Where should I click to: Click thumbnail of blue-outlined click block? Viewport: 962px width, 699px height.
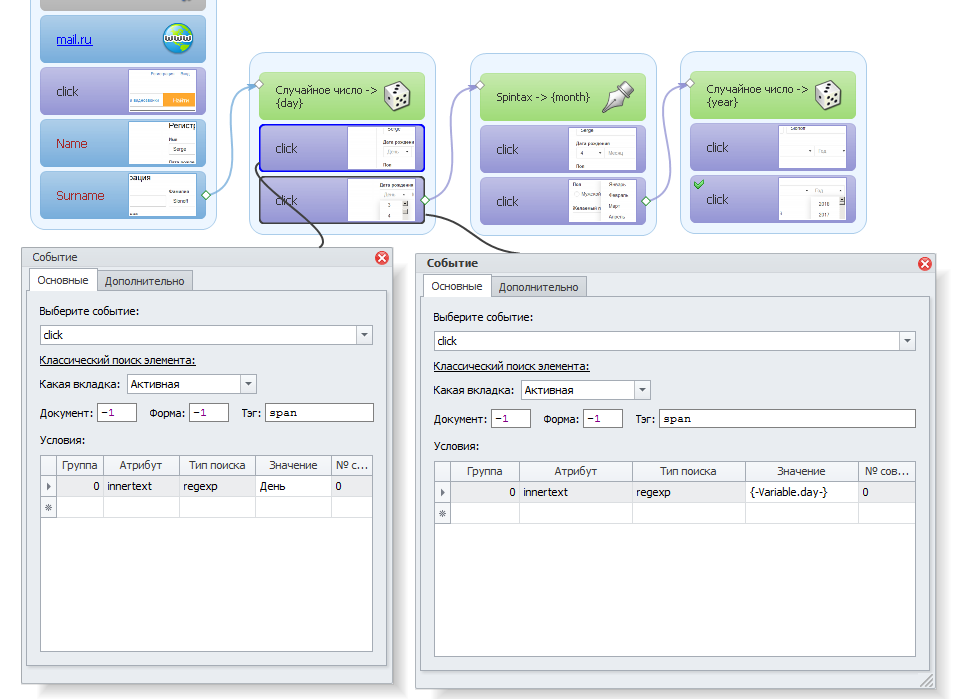(381, 148)
